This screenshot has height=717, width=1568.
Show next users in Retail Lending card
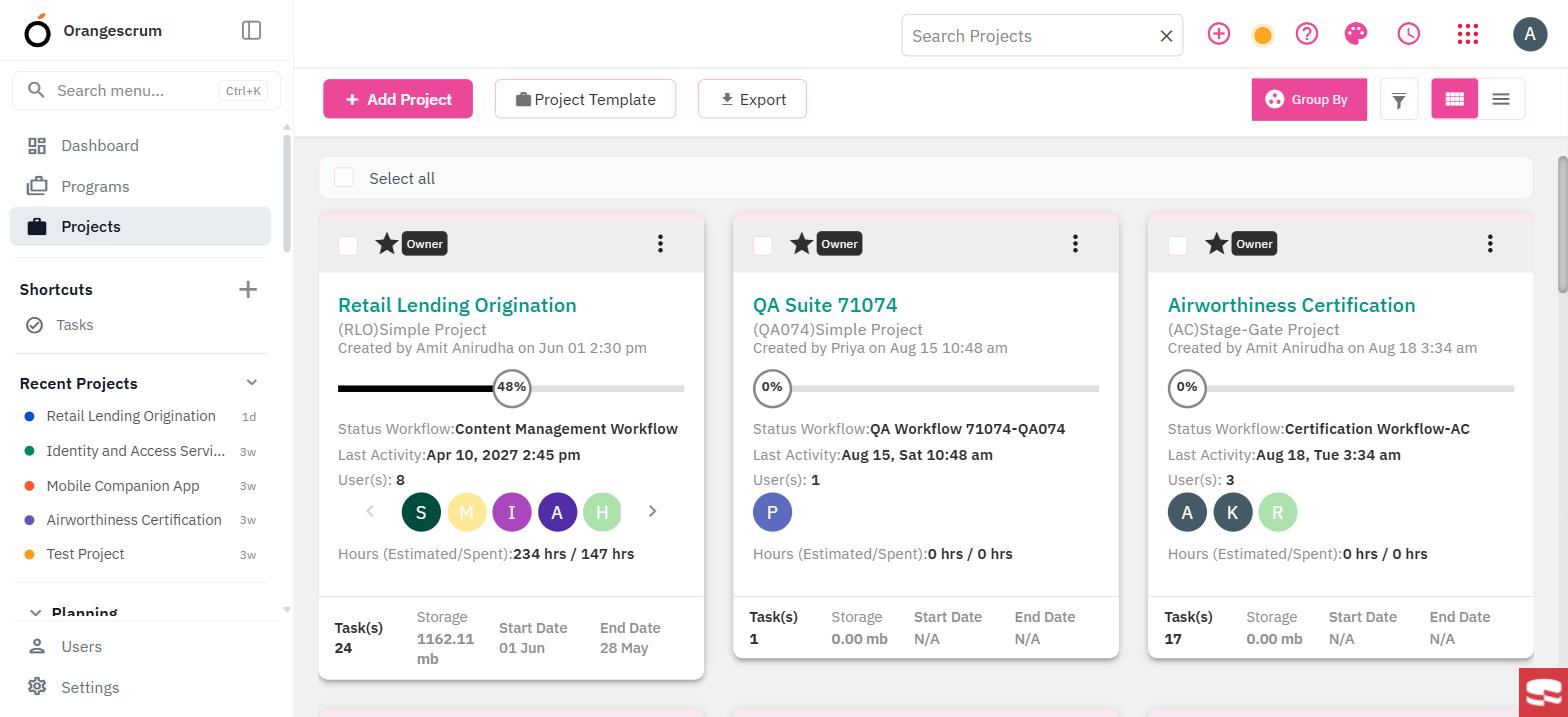(x=652, y=511)
